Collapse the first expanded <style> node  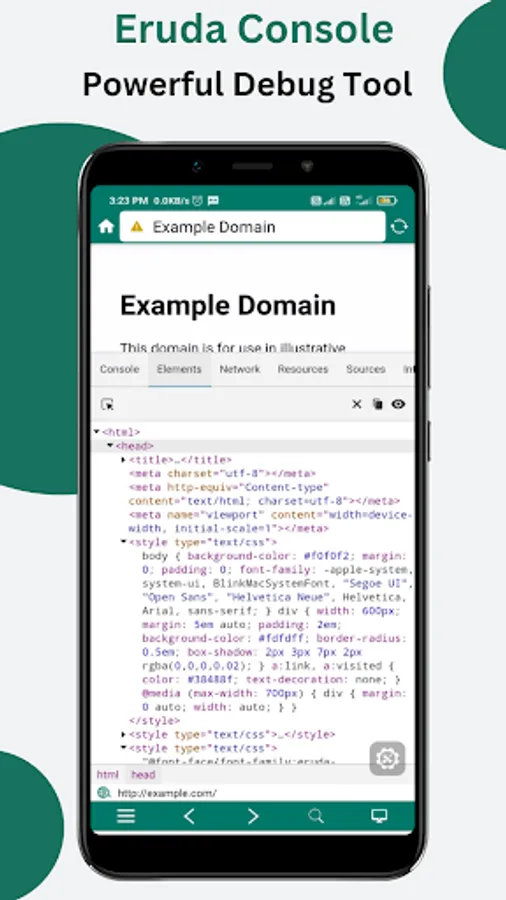pyautogui.click(x=123, y=542)
